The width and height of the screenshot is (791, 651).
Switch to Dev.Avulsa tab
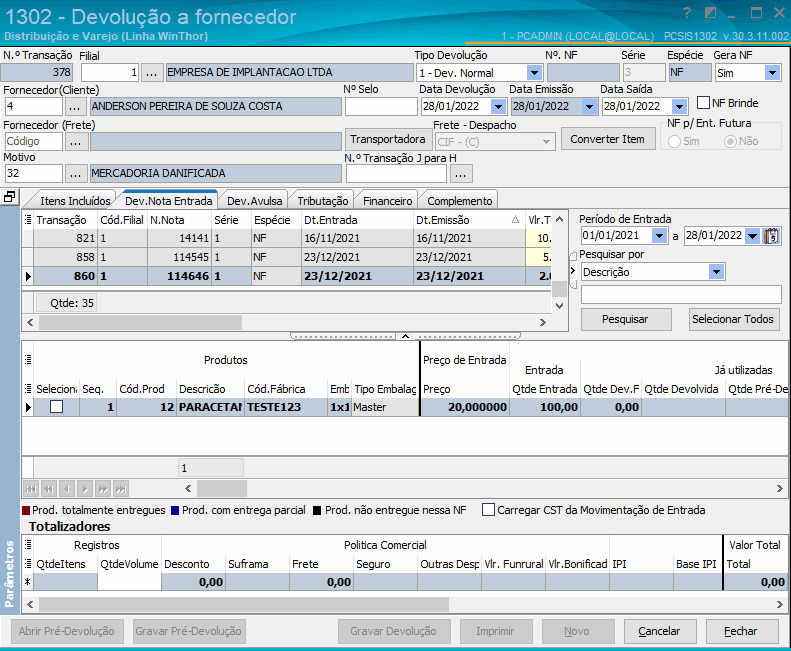[255, 201]
